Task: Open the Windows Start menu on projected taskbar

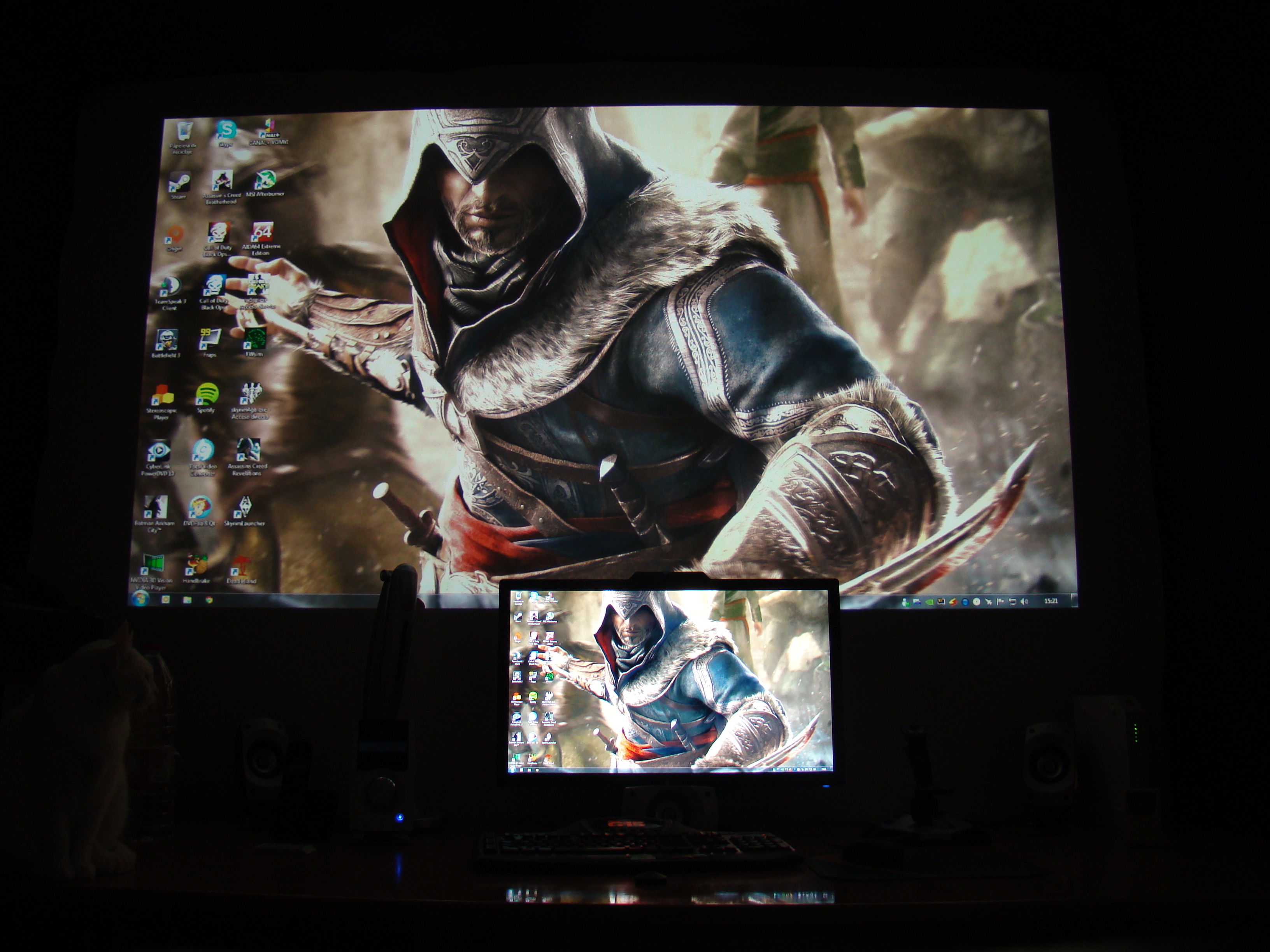Action: click(141, 599)
